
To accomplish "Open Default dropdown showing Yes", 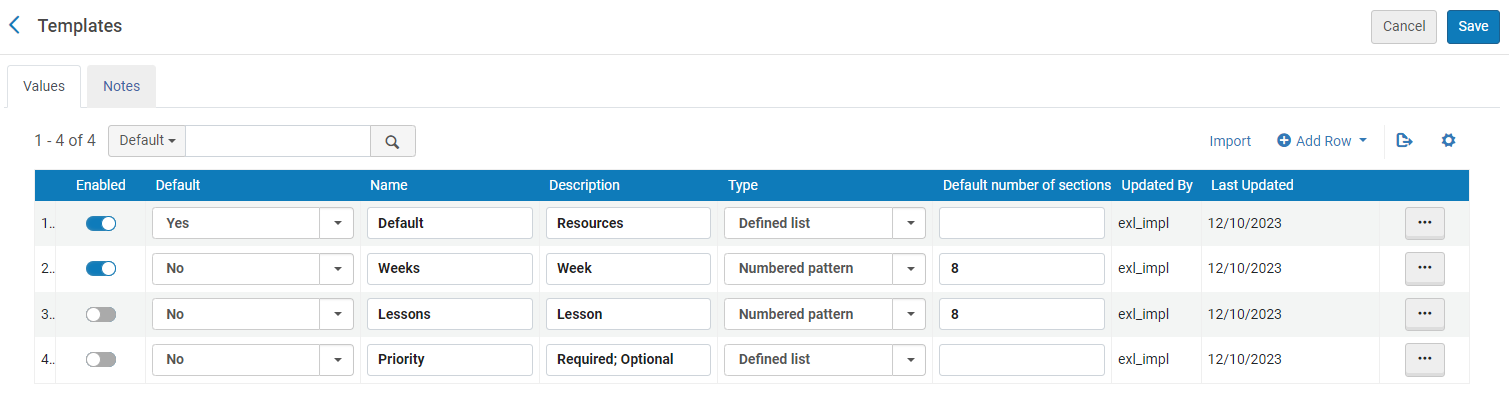I will click(x=253, y=223).
